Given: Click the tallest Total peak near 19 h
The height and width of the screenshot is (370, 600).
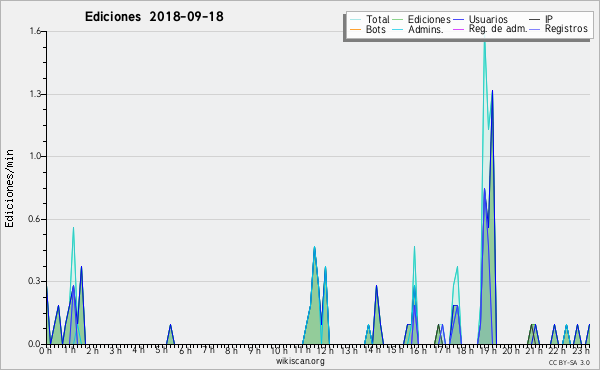Looking at the screenshot, I should 484,42.
